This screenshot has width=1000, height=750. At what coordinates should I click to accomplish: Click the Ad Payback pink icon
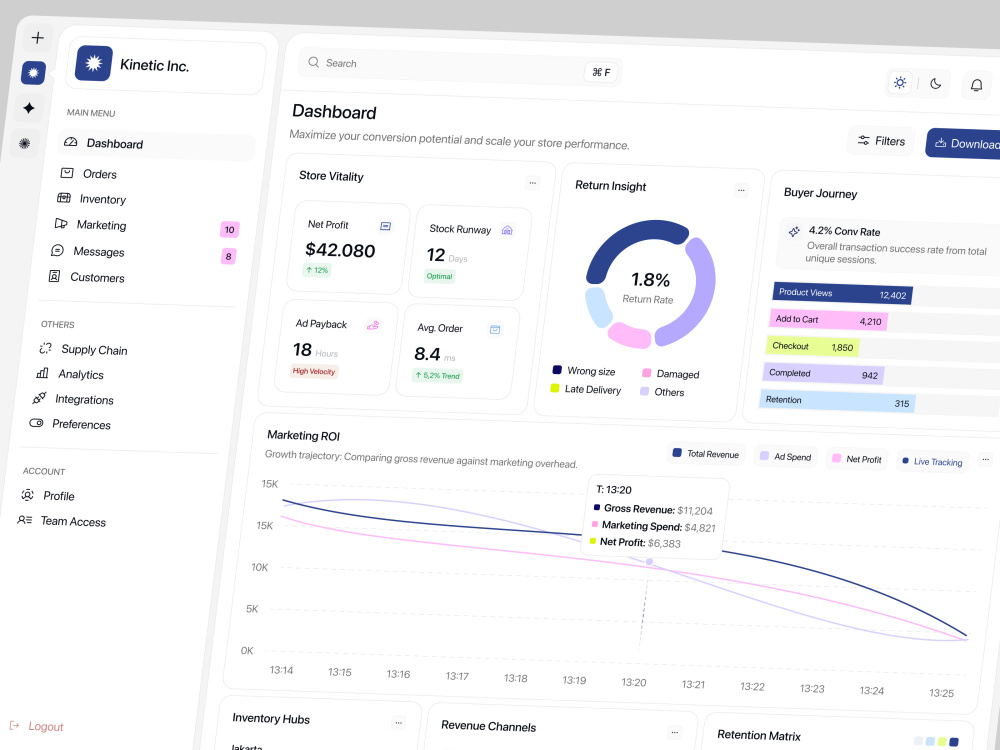click(373, 326)
